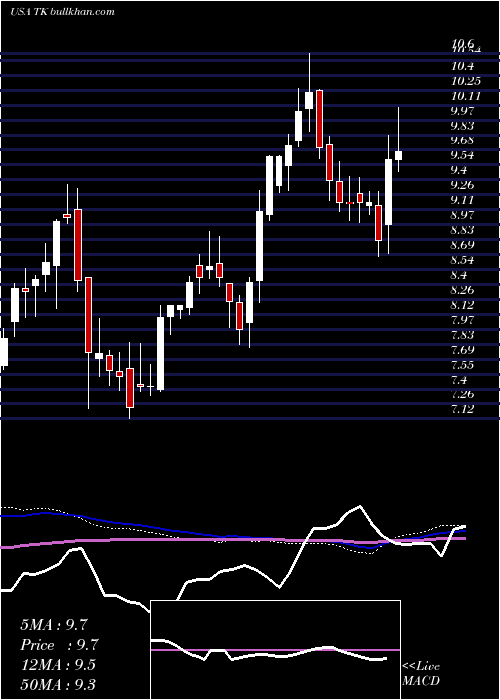This screenshot has height=700, width=500.
Task: Select the 9.4 price axis label
Action: (459, 170)
